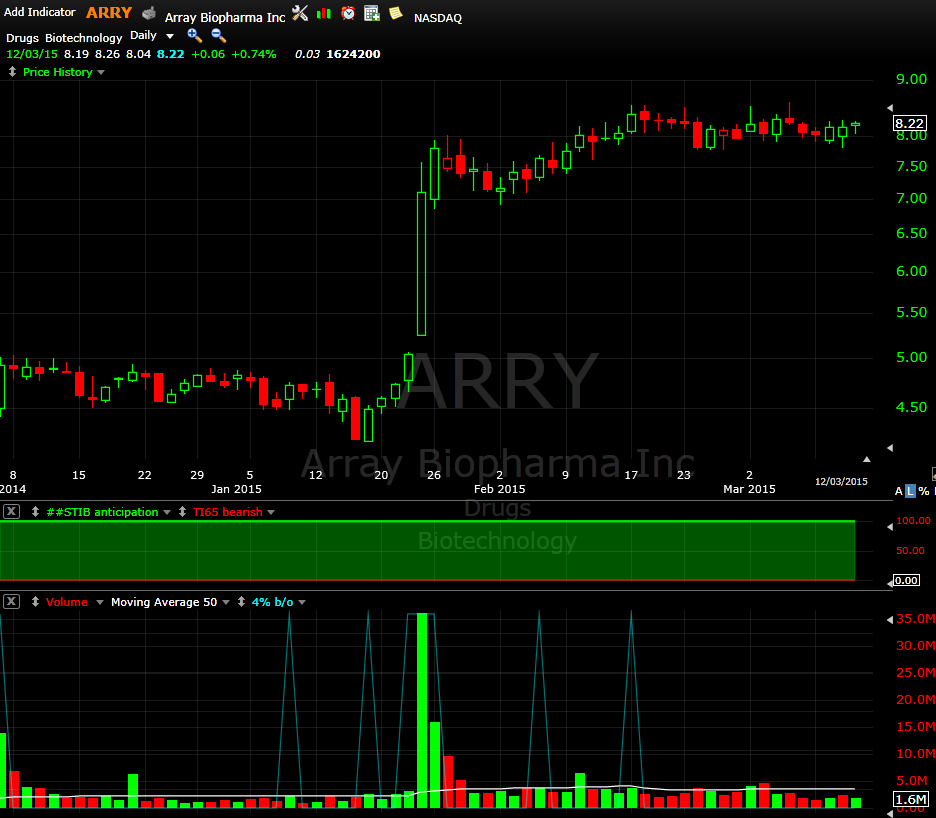Click the 4% b/o label
The width and height of the screenshot is (936, 818).
pos(272,602)
